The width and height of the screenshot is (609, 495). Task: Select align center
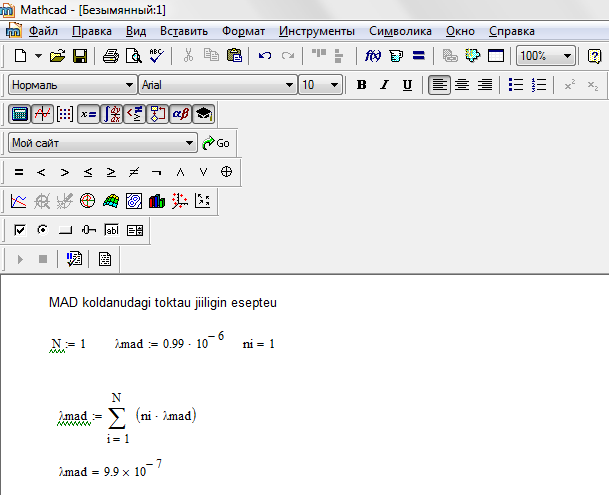click(x=462, y=85)
